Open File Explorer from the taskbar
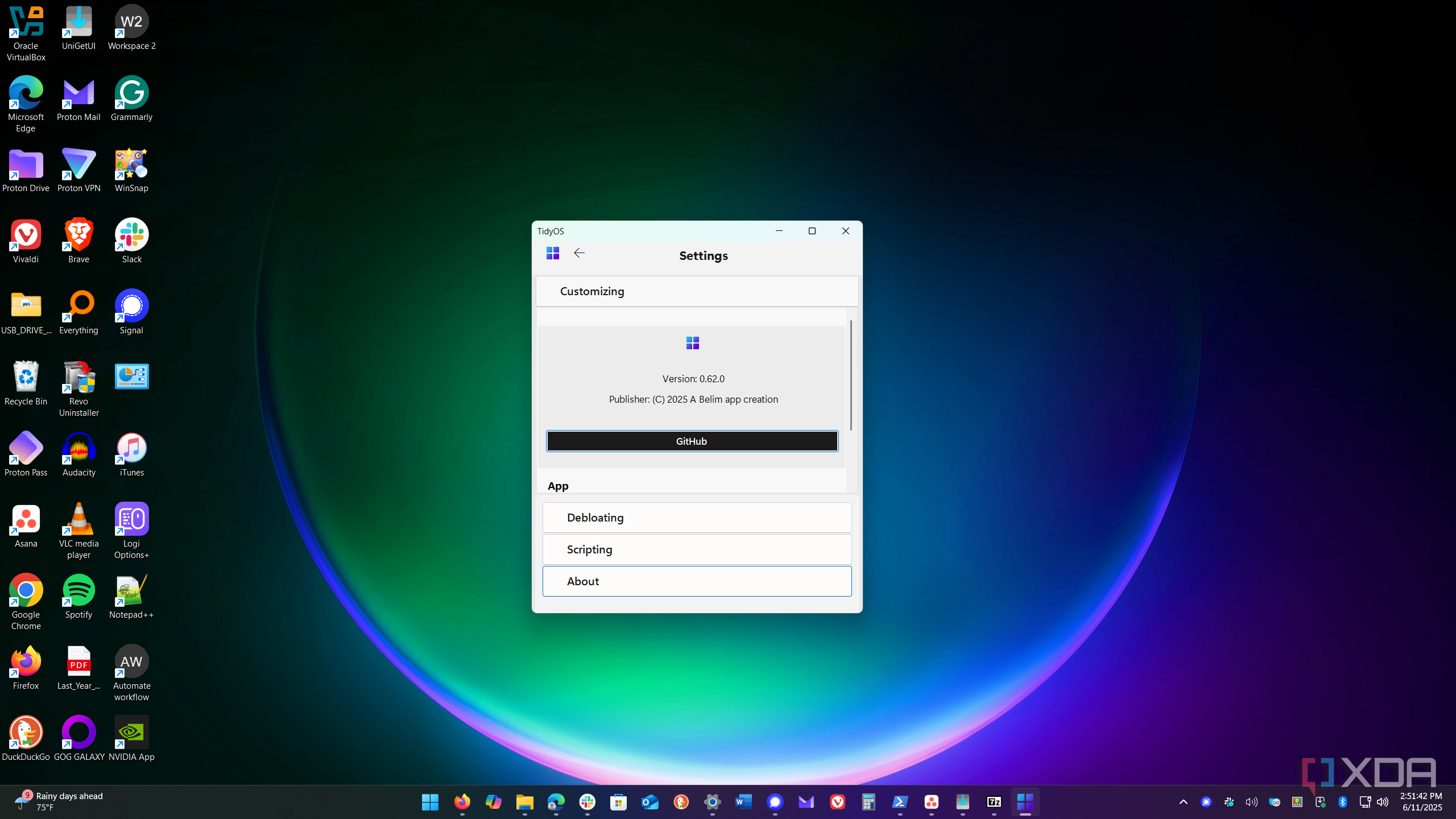The image size is (1456, 819). pos(524,802)
